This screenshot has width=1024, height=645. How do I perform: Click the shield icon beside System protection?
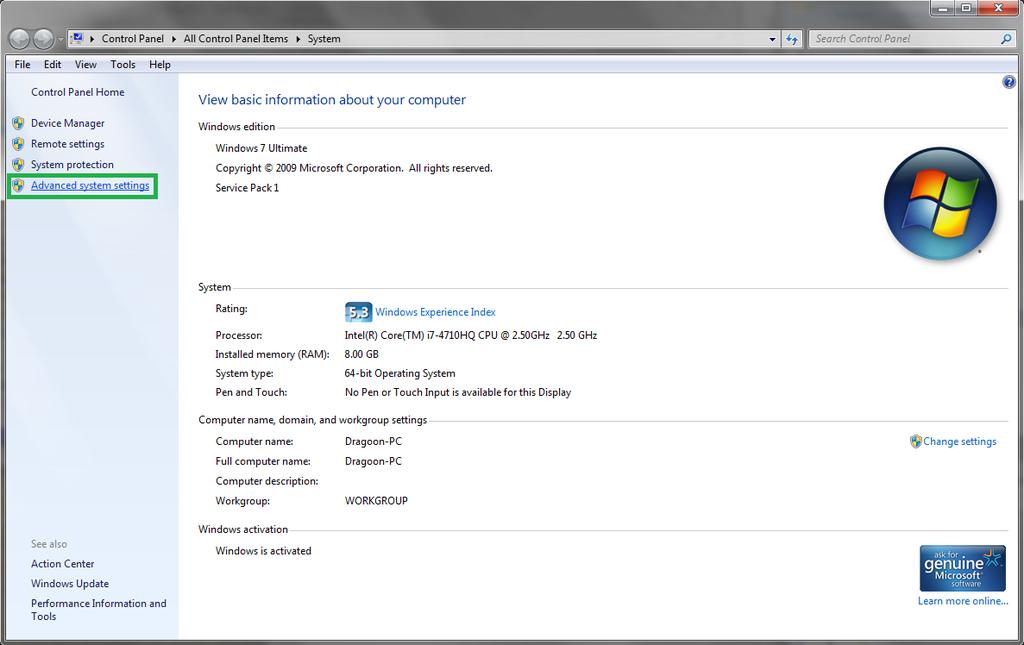(18, 165)
